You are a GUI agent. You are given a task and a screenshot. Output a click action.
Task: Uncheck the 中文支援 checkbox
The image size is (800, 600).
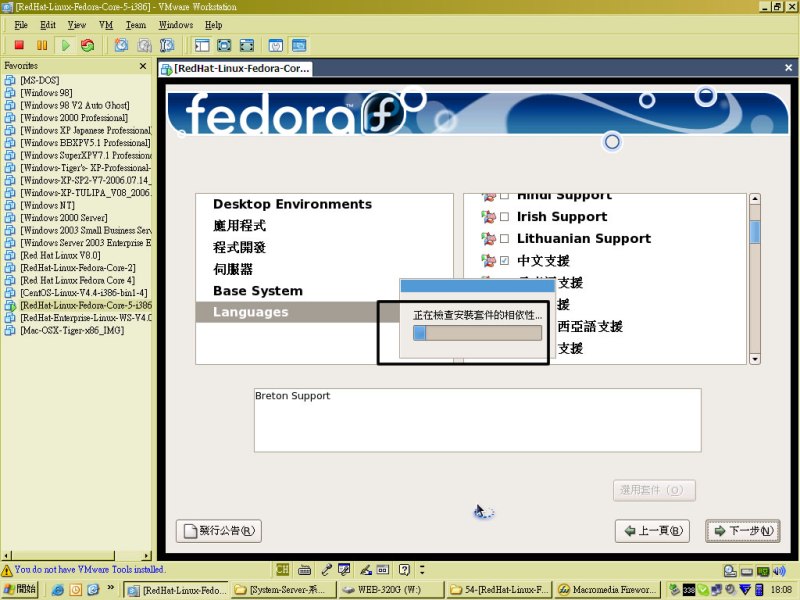click(x=505, y=261)
